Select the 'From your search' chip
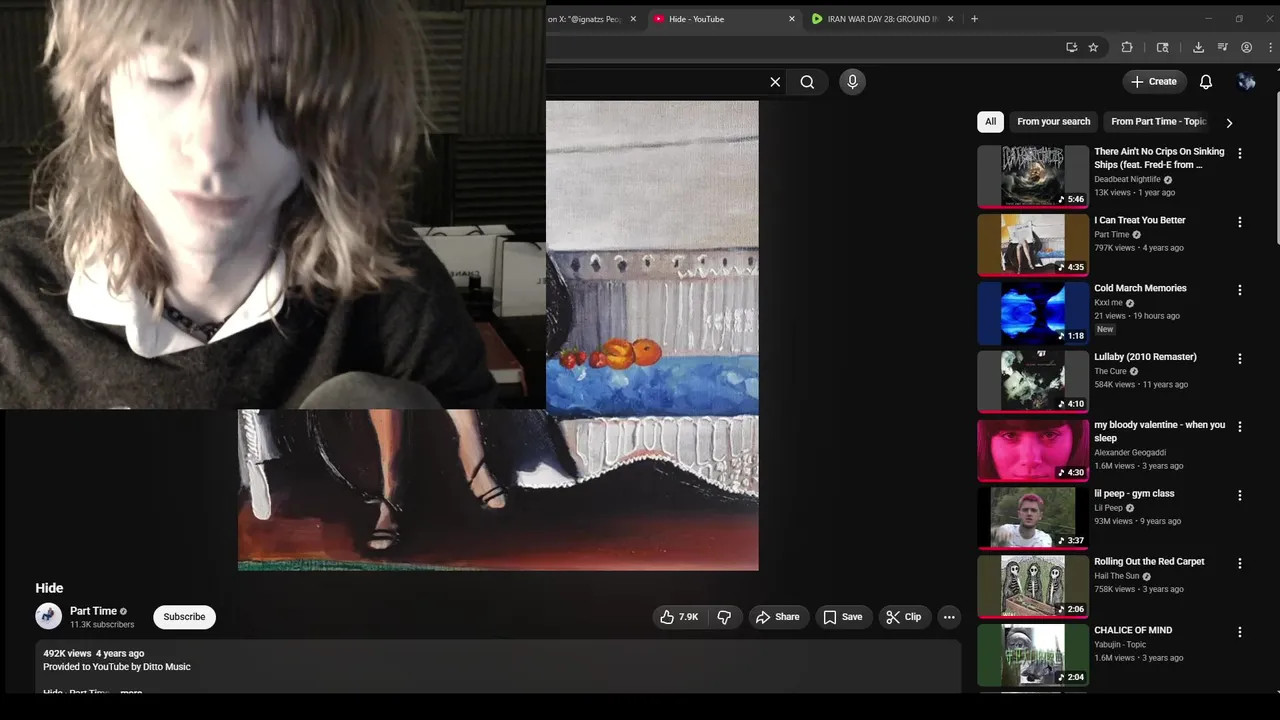Image resolution: width=1280 pixels, height=720 pixels. coord(1054,122)
